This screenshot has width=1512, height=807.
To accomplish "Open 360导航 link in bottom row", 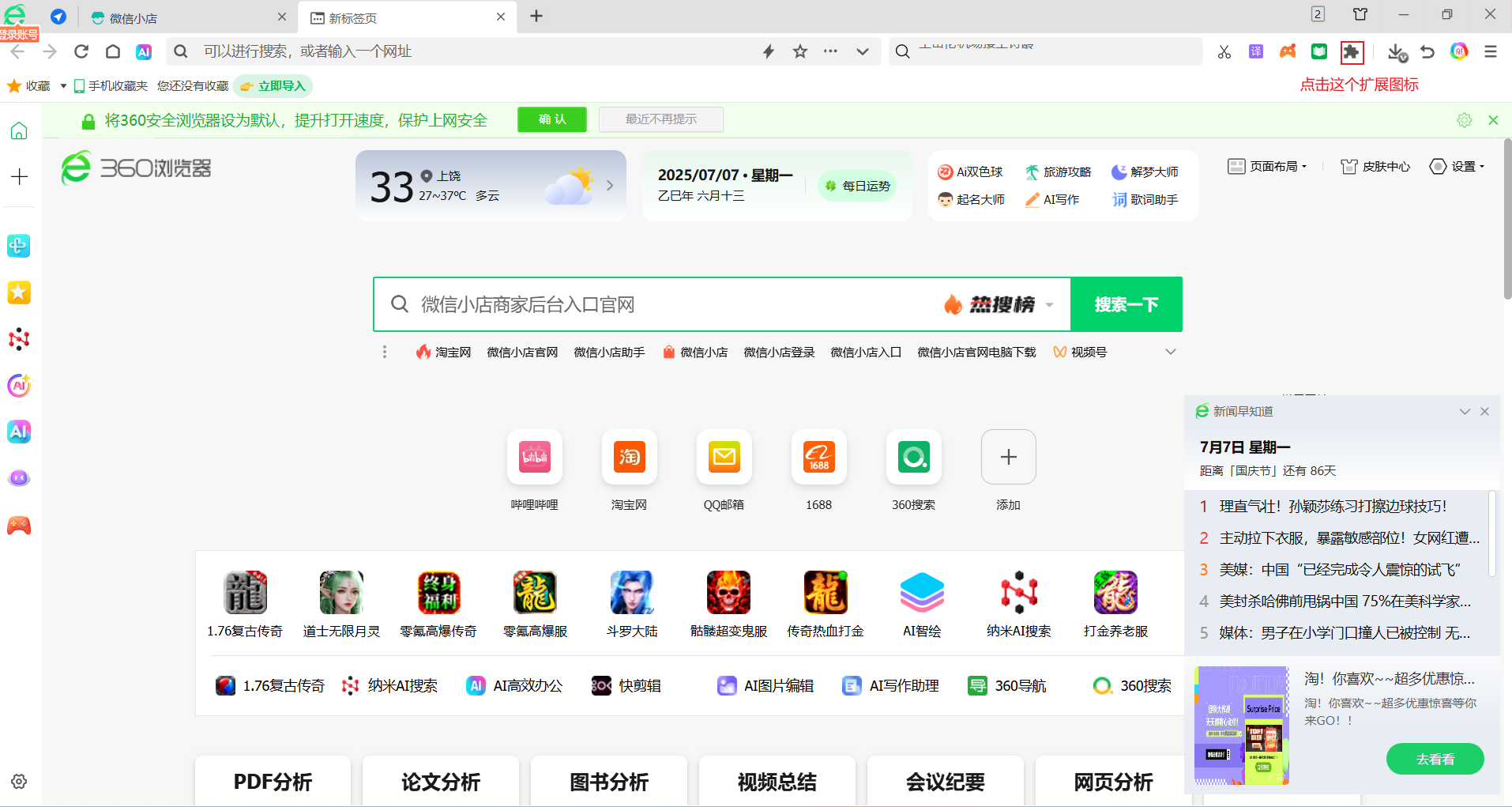I will pyautogui.click(x=1007, y=686).
